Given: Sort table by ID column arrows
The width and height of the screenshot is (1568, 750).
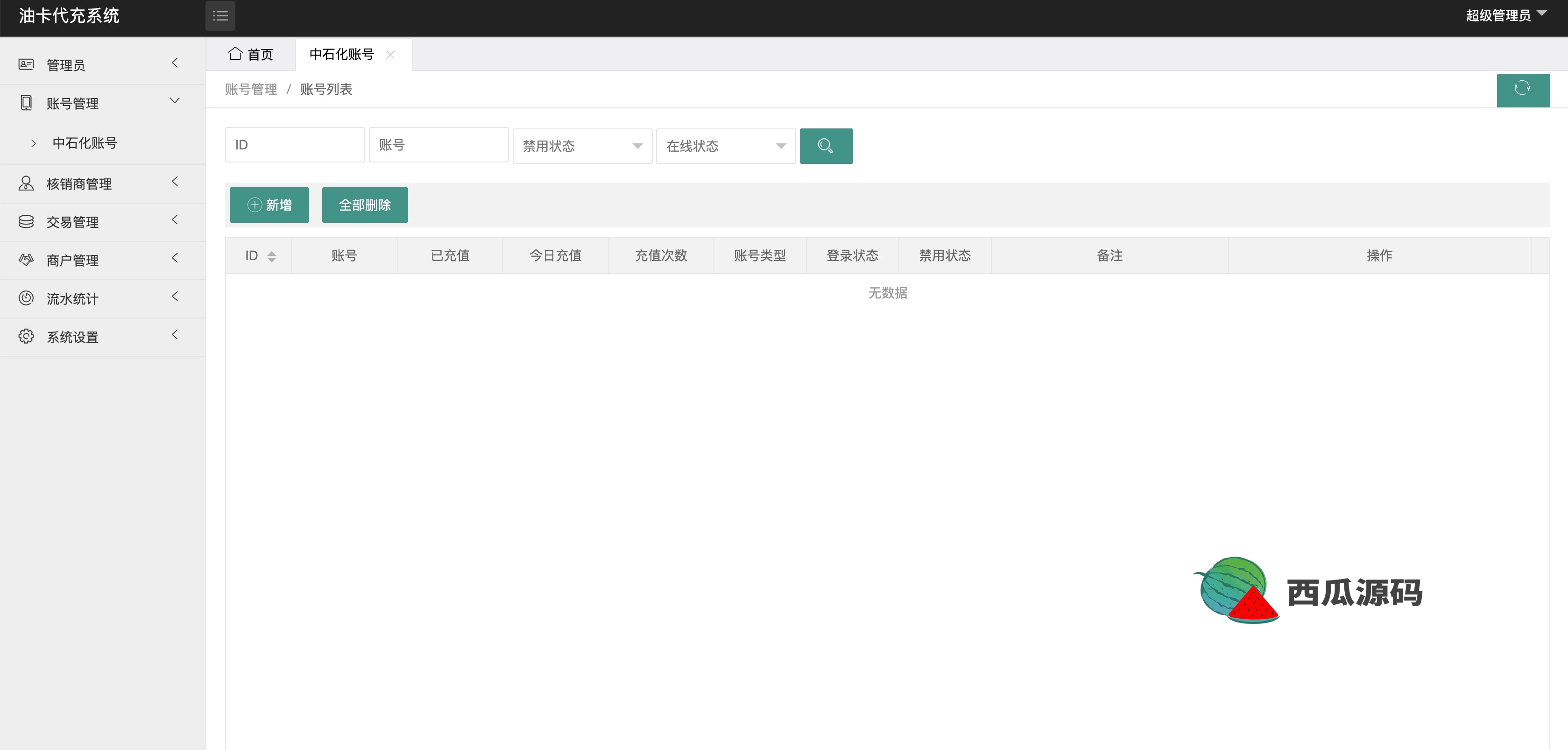Looking at the screenshot, I should coord(271,256).
